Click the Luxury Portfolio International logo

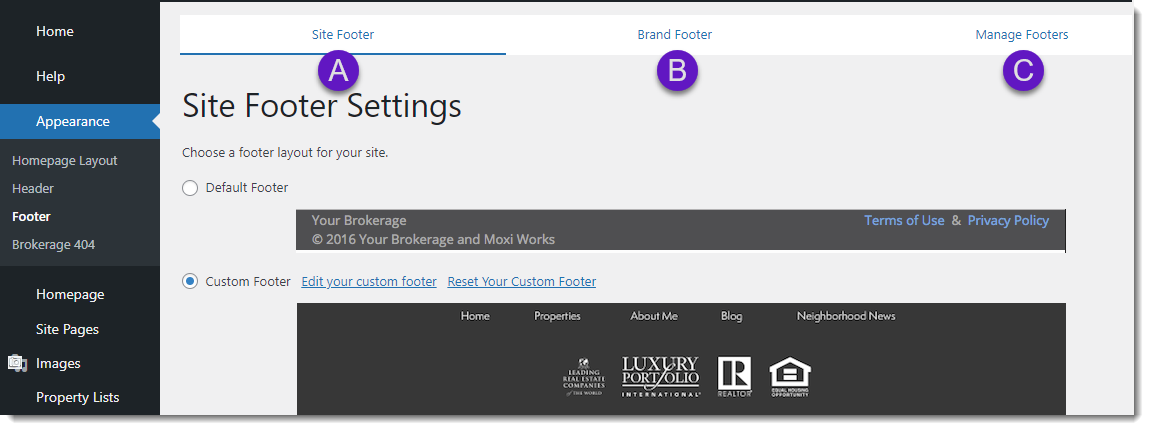tap(660, 376)
